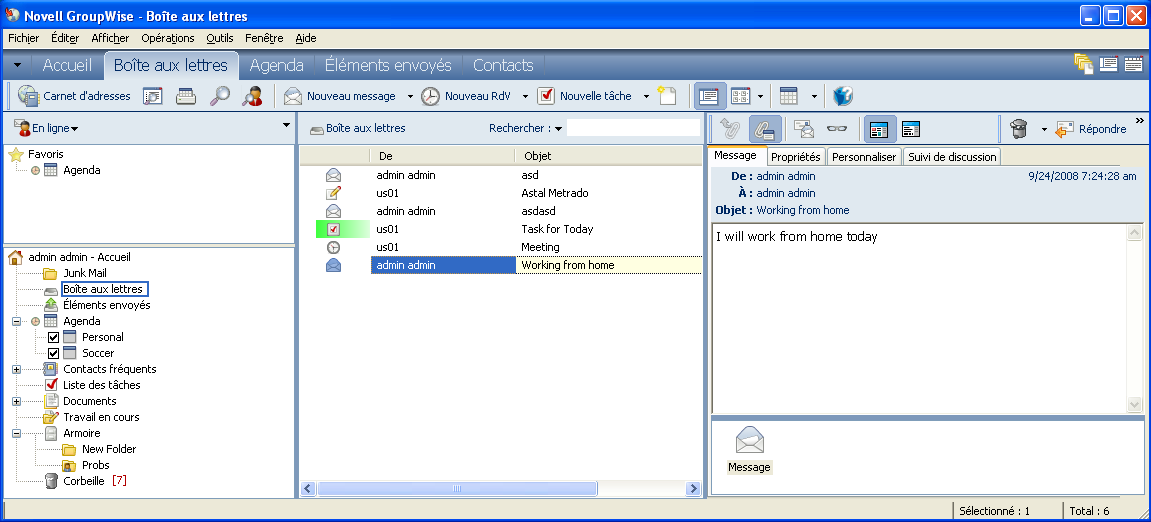Click the top-right panel icon beside stacked folders
The width and height of the screenshot is (1151, 522).
pyautogui.click(x=1108, y=64)
